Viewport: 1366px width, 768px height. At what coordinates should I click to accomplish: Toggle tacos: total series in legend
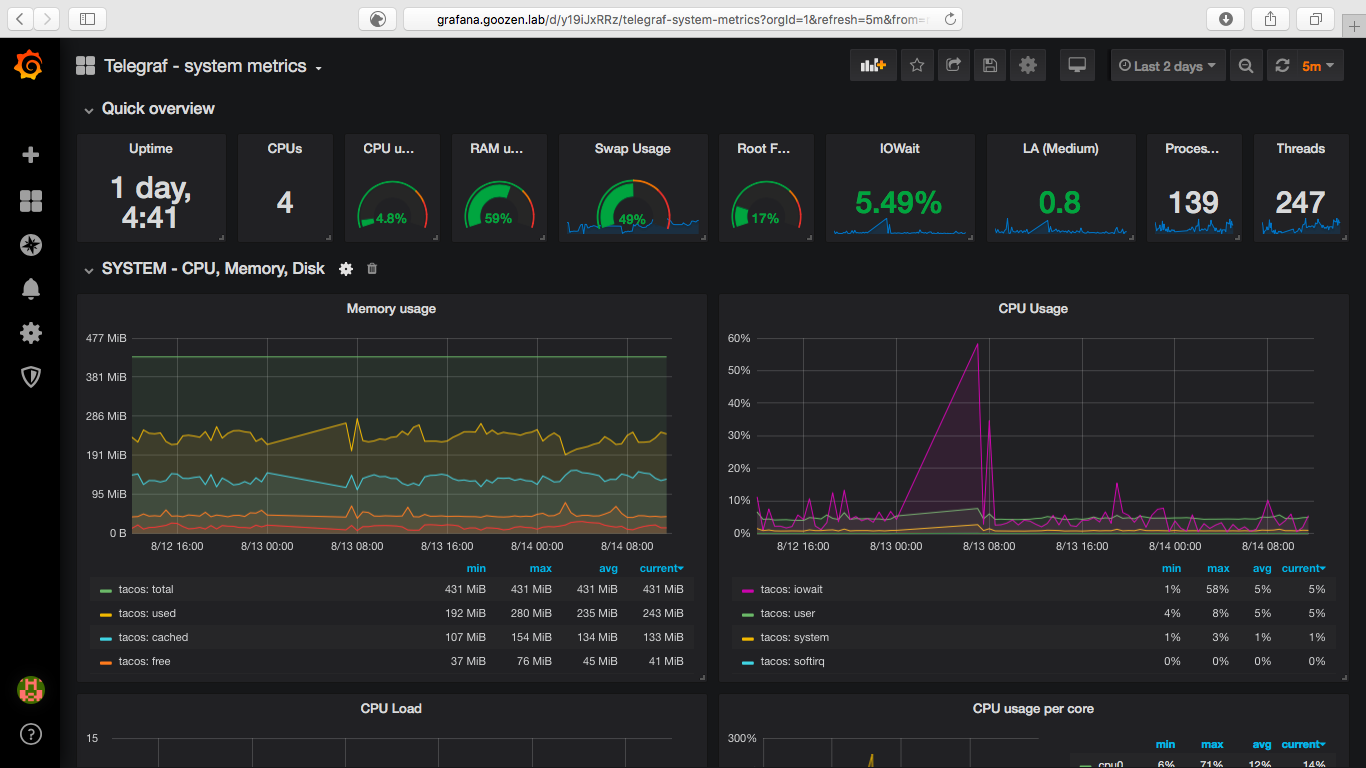(146, 589)
